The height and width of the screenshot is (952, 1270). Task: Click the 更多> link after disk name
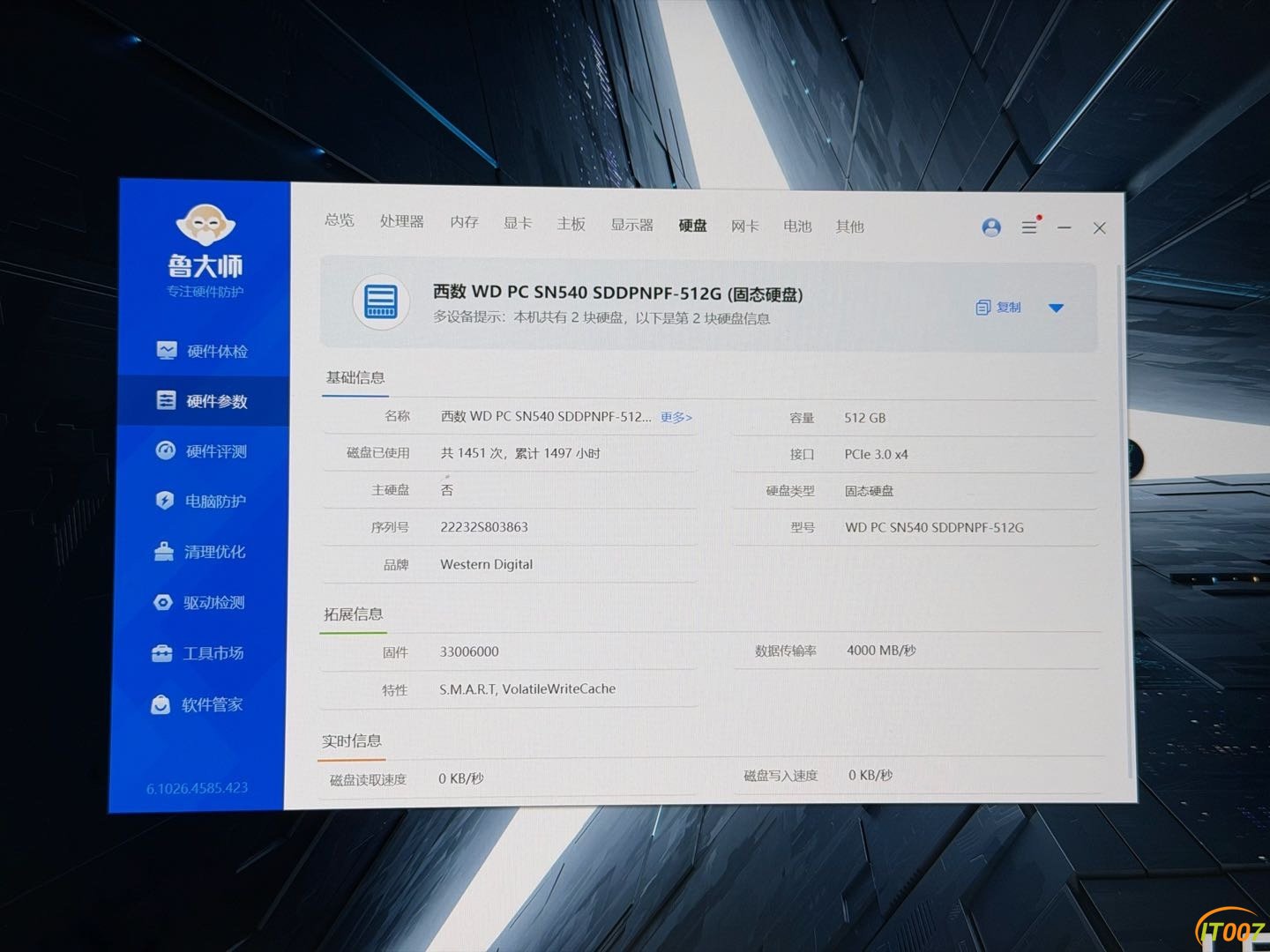[676, 418]
